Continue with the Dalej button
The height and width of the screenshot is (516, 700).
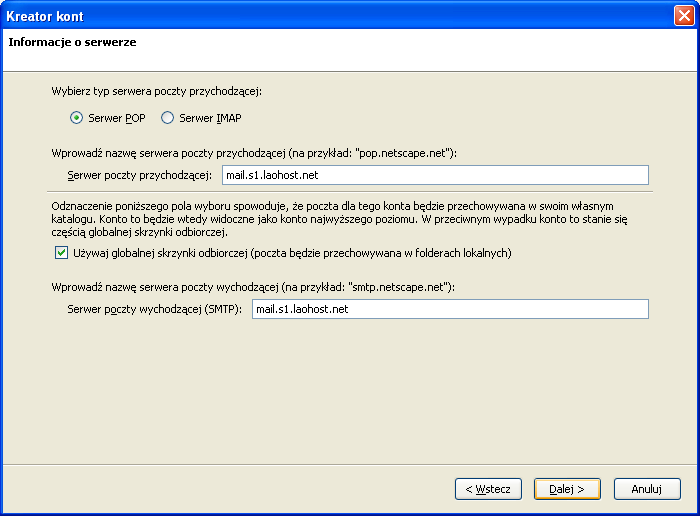pos(567,489)
